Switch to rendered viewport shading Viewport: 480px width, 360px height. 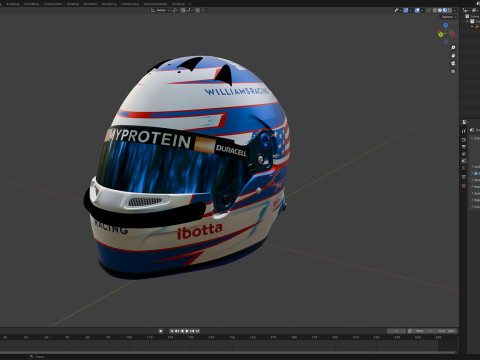pos(450,10)
